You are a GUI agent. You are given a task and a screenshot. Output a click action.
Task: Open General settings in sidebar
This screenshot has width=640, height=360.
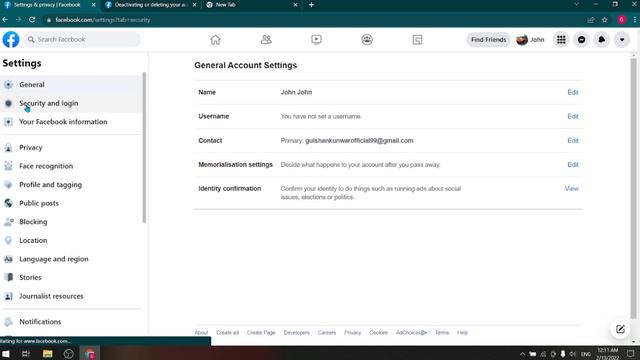71,84
